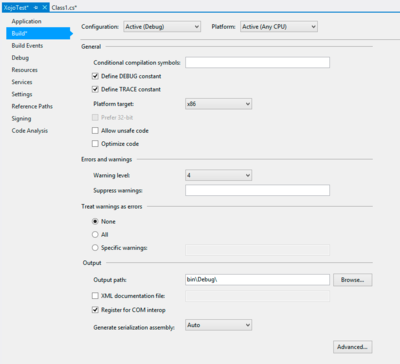
Task: Open the Resources page
Action: (x=24, y=70)
